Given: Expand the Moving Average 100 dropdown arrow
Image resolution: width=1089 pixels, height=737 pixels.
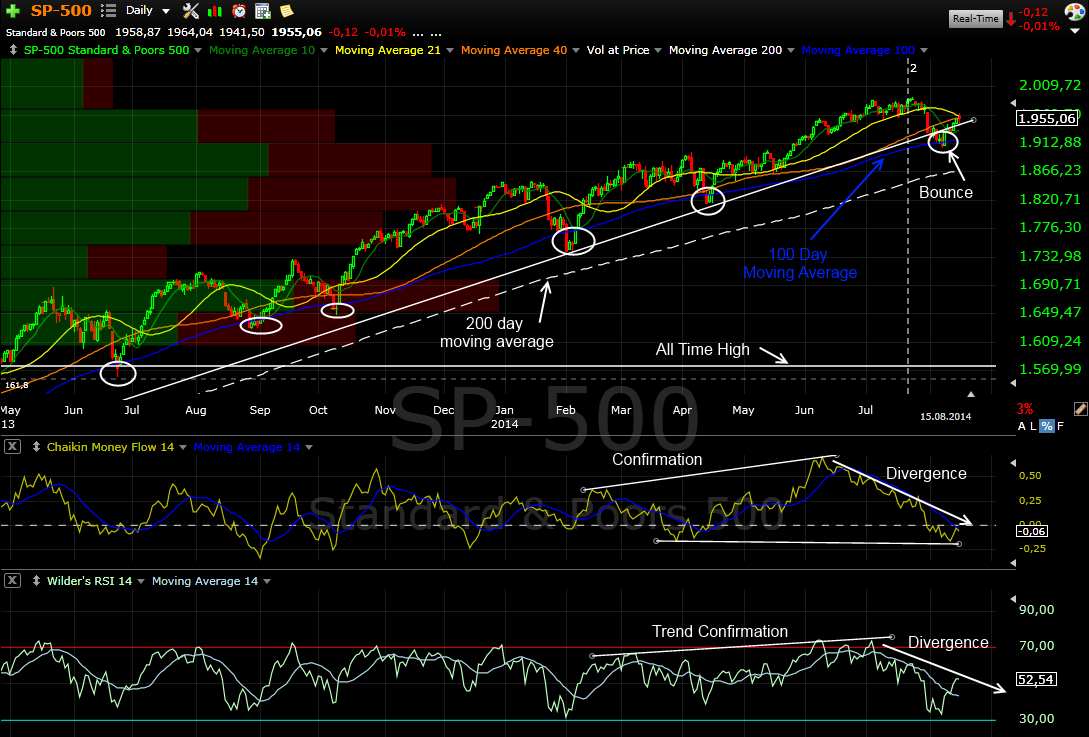Looking at the screenshot, I should click(924, 50).
